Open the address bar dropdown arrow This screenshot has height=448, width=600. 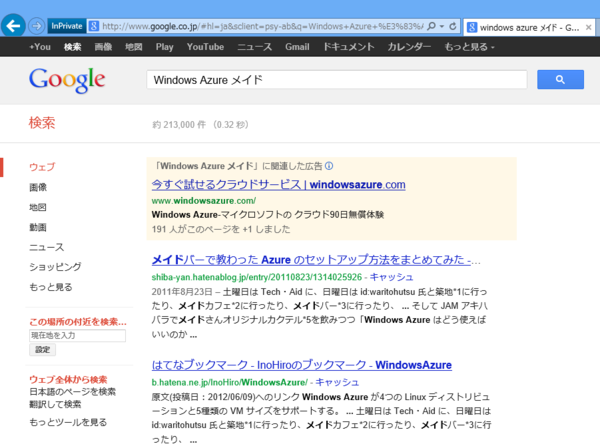tap(442, 26)
